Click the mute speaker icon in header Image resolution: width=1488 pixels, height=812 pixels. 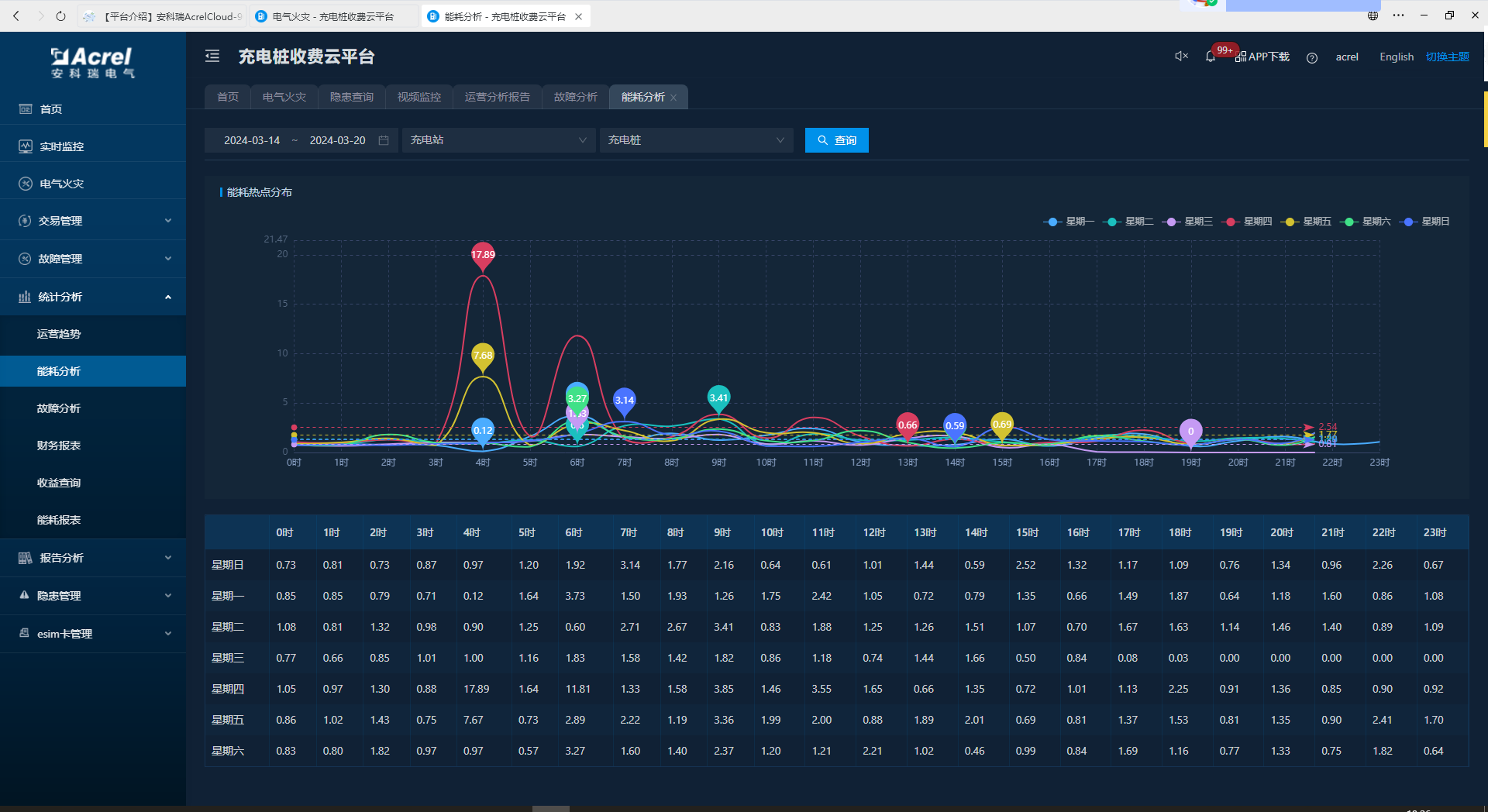coord(1181,56)
